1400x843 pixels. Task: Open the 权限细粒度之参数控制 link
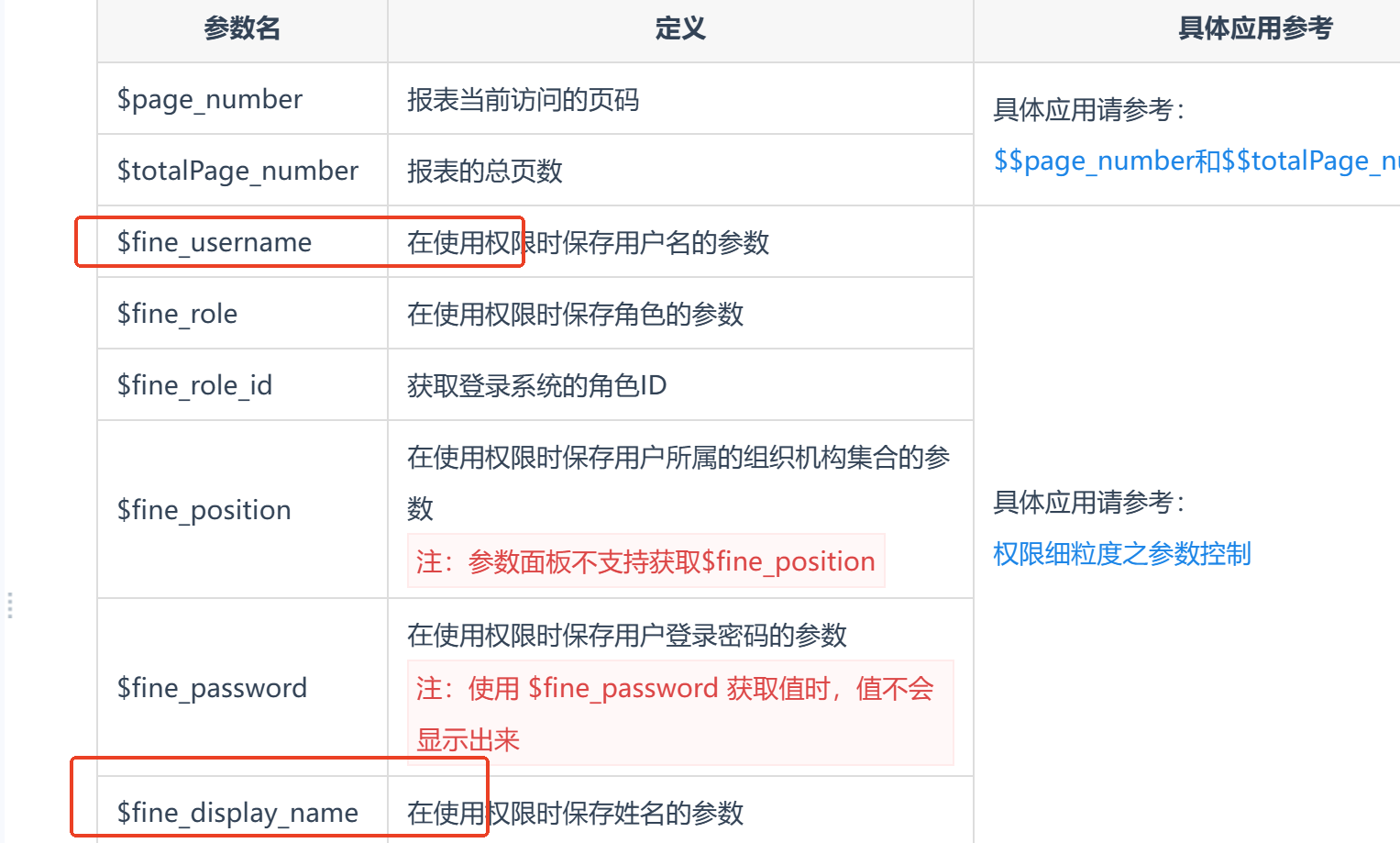(1121, 554)
